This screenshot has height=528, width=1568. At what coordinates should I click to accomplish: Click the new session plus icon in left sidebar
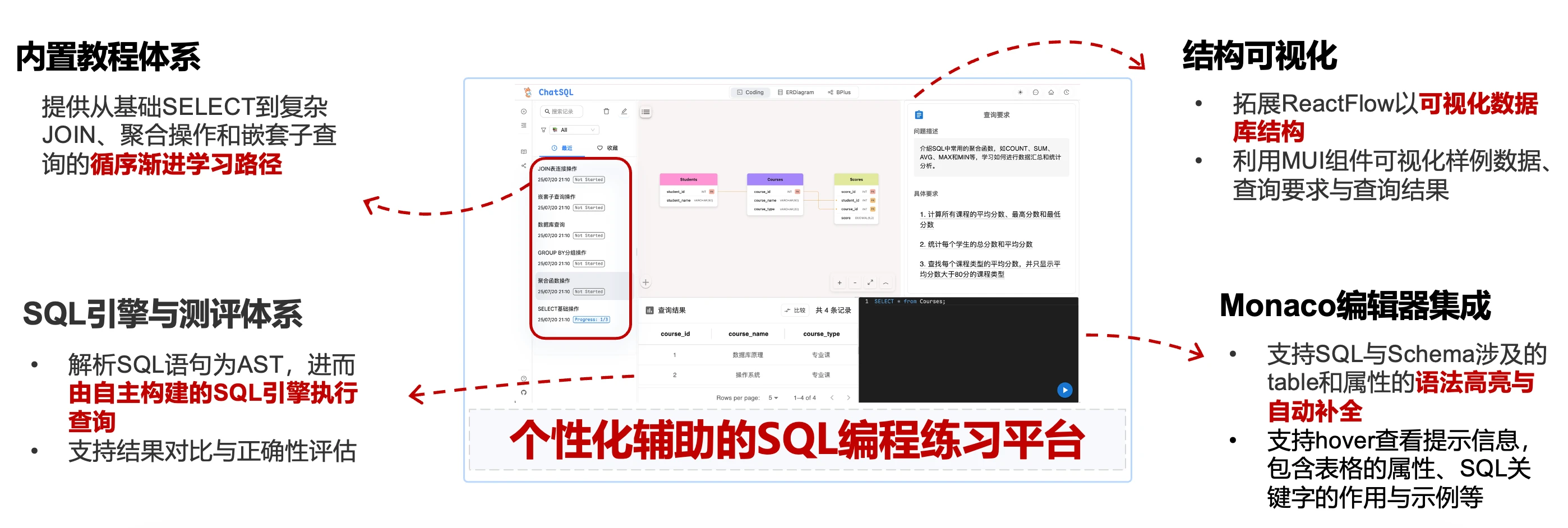tap(523, 112)
